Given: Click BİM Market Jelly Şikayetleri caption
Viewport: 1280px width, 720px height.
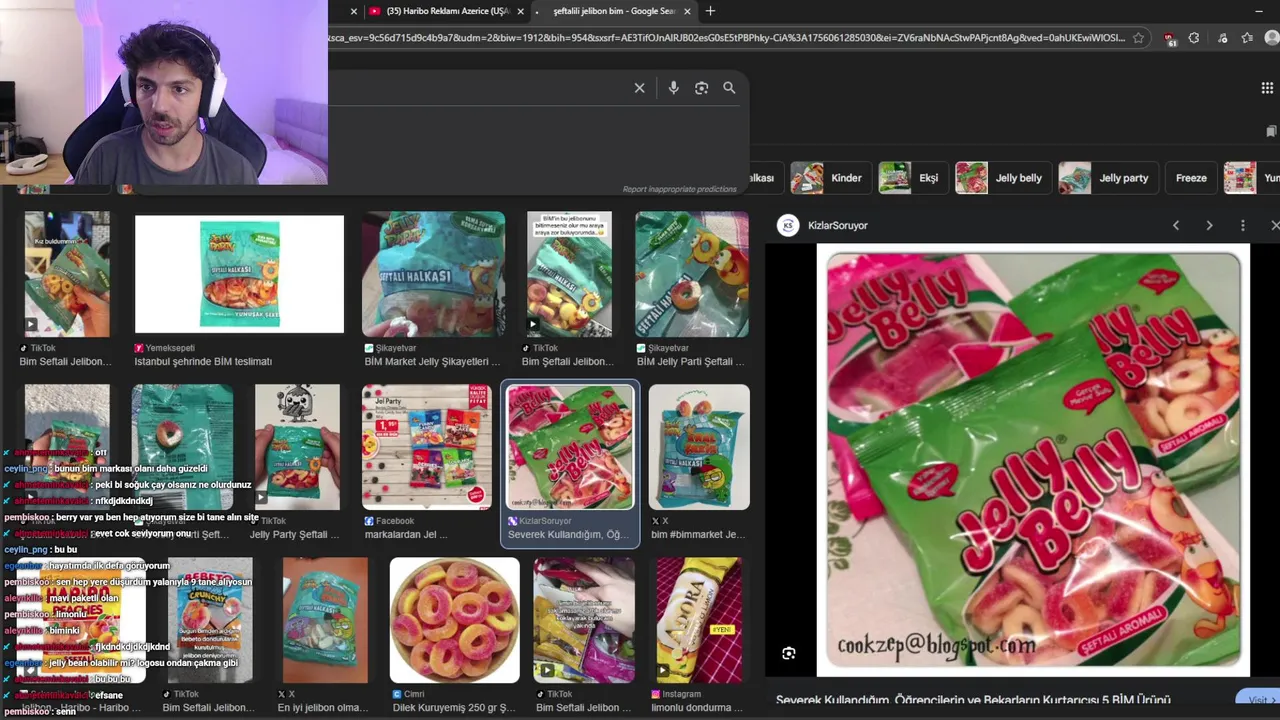Looking at the screenshot, I should pyautogui.click(x=432, y=362).
